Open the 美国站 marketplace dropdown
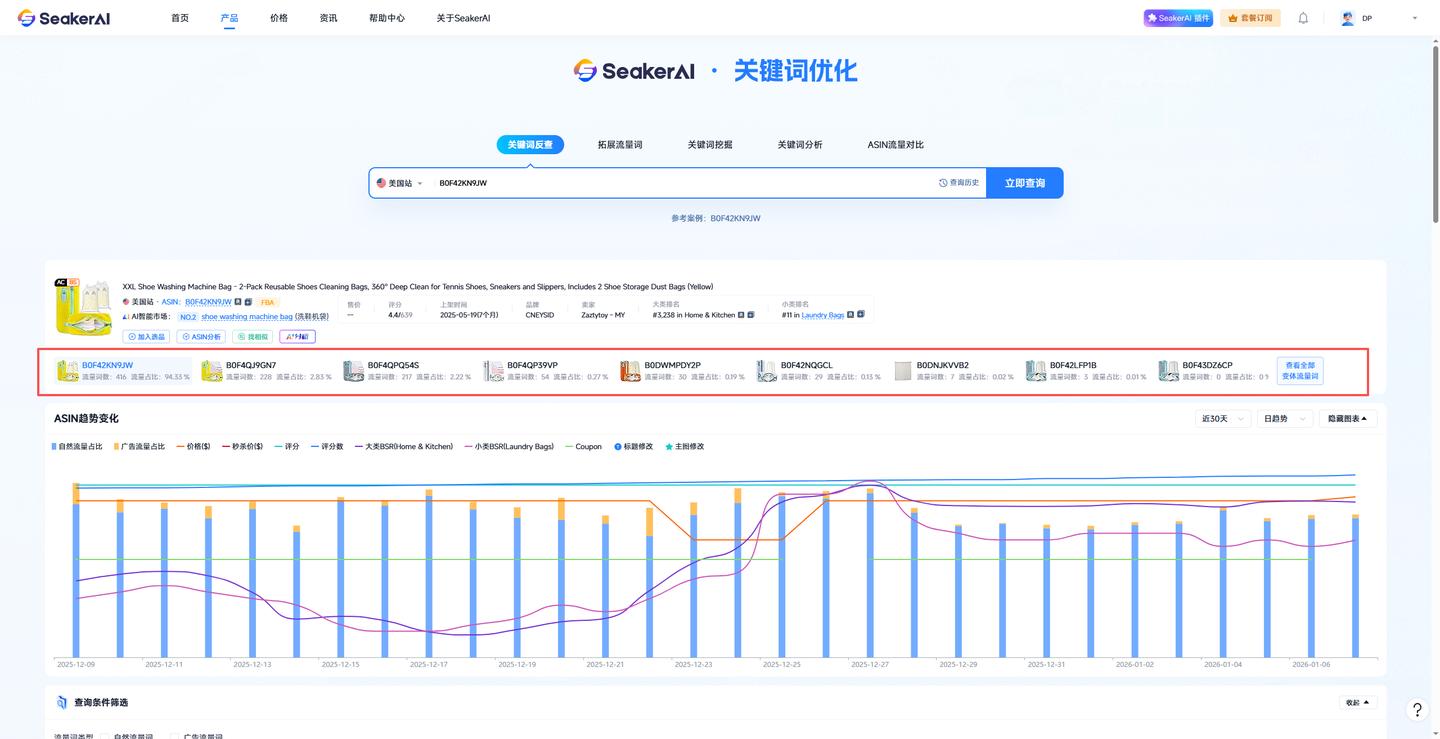Image resolution: width=1440 pixels, height=739 pixels. [x=399, y=182]
